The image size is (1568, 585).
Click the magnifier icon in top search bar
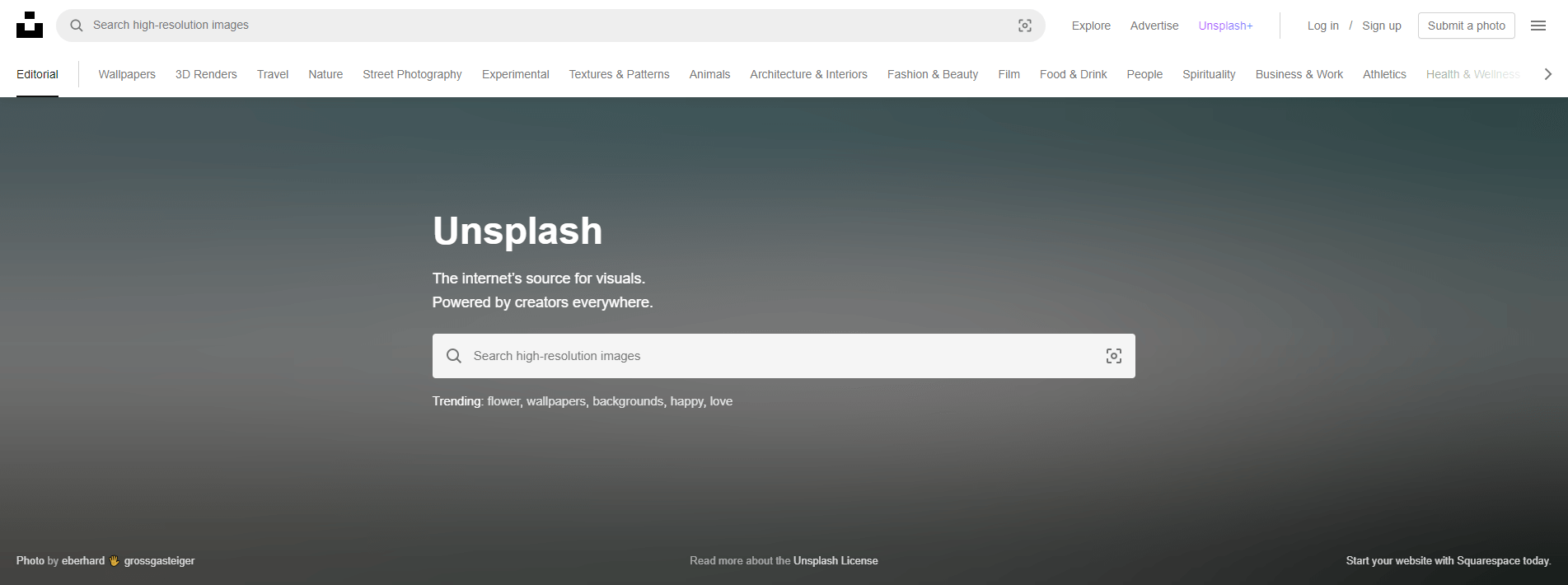pyautogui.click(x=77, y=26)
